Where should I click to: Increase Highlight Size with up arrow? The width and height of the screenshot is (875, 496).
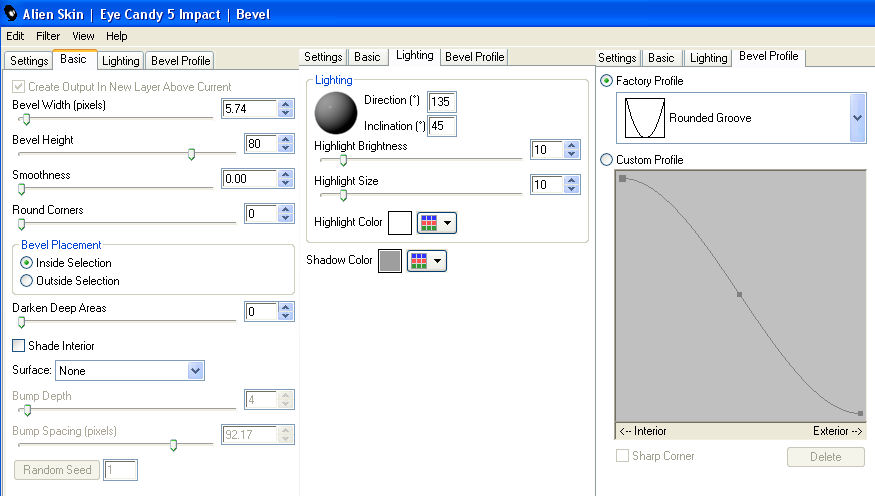click(571, 180)
